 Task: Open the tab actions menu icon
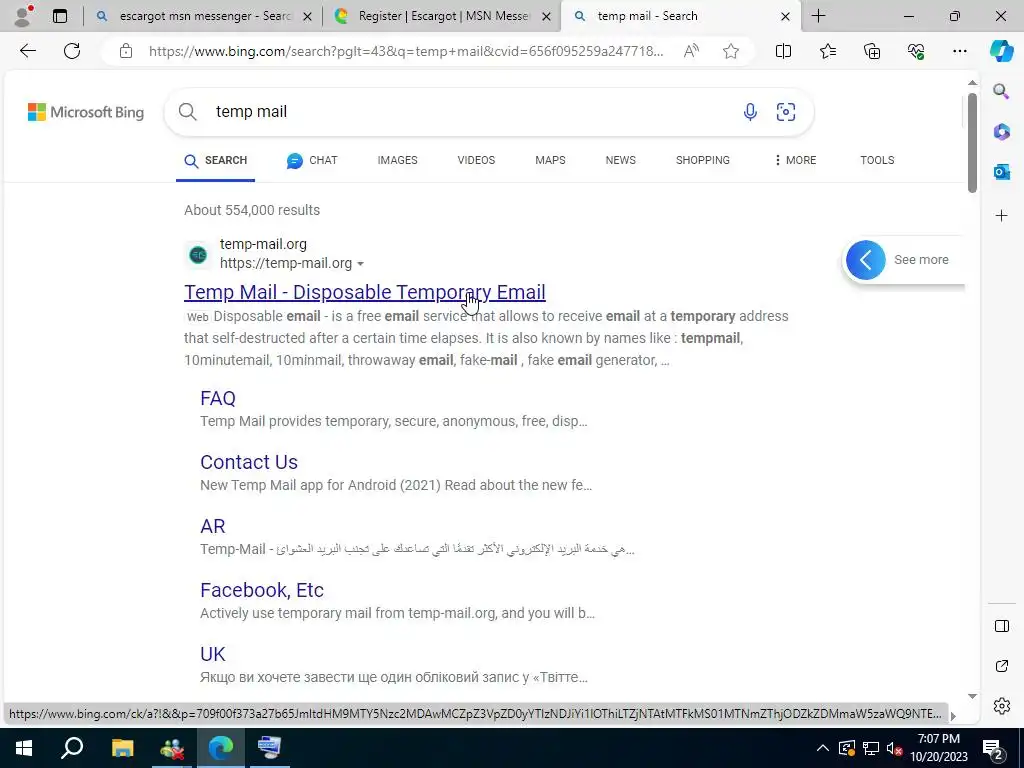coord(60,16)
